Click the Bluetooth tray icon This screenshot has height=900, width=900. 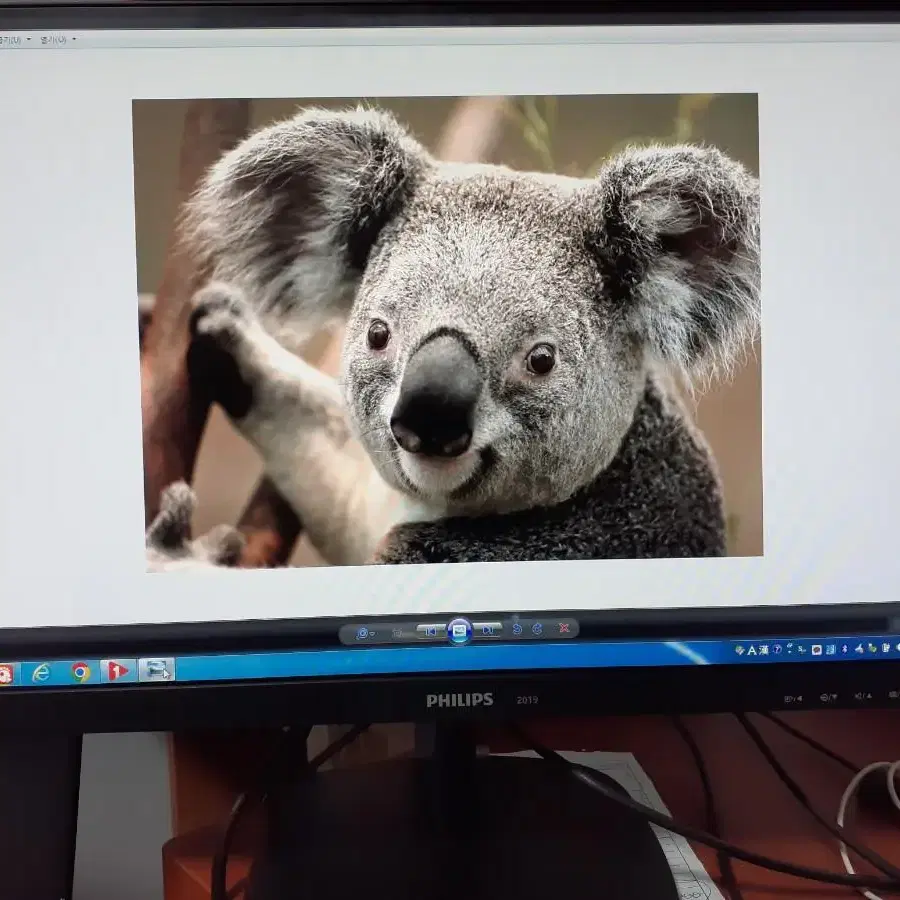click(844, 649)
